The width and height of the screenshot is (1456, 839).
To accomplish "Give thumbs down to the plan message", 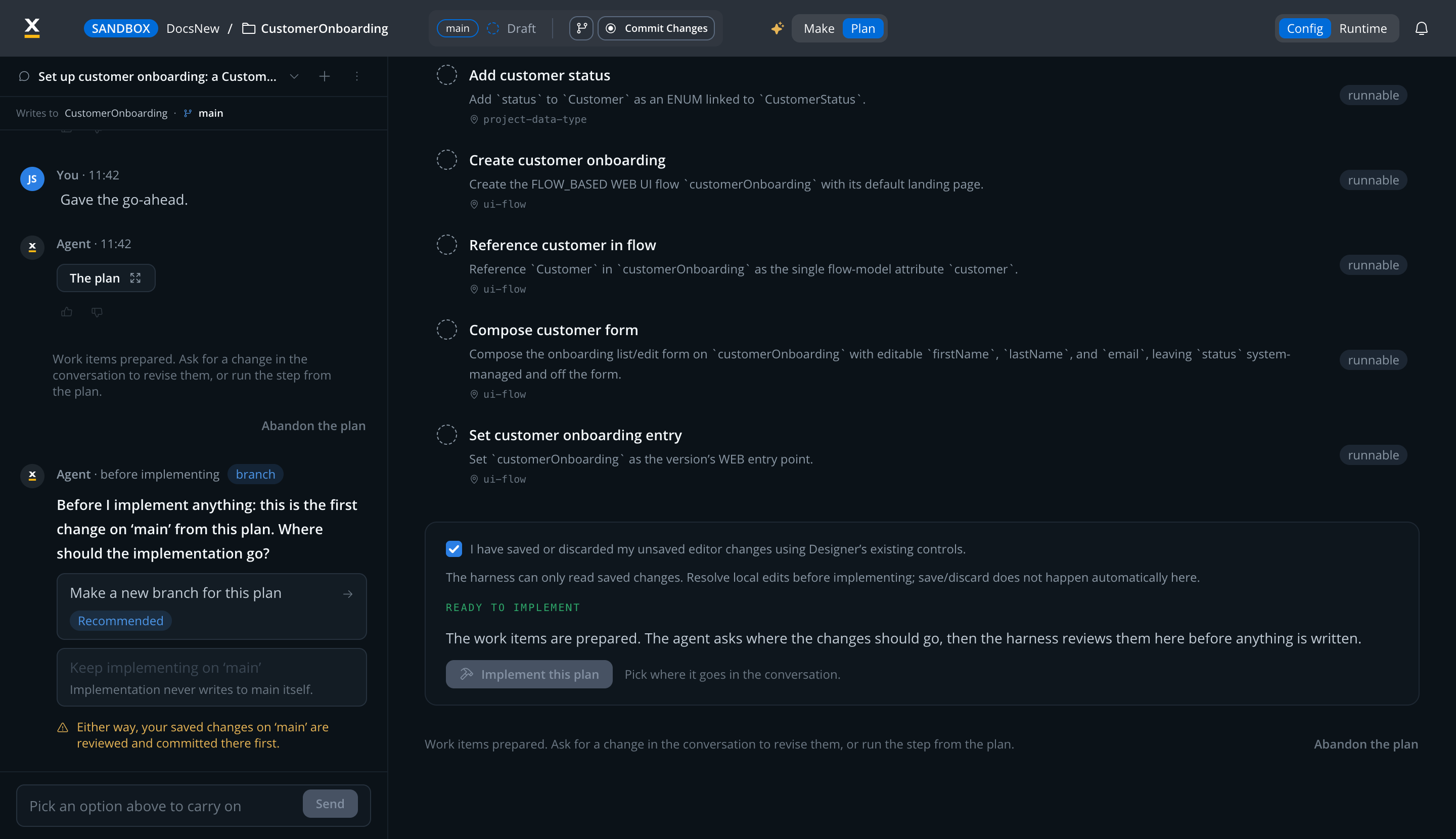I will pos(97,312).
